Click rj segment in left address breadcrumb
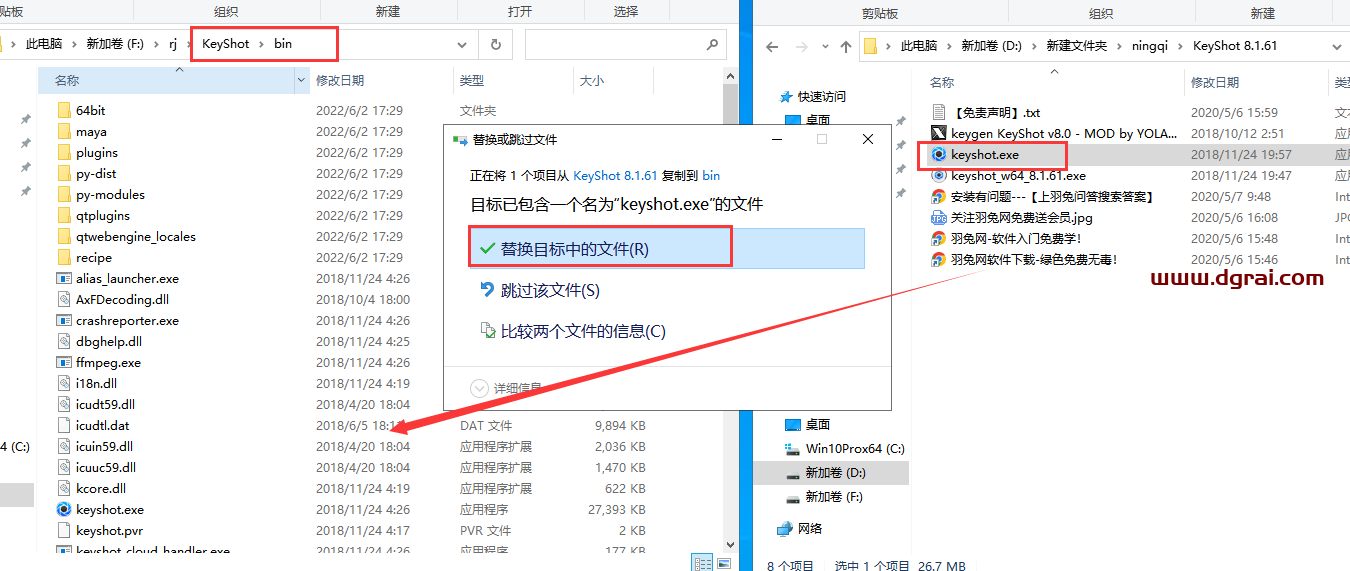1350x571 pixels. click(x=172, y=44)
